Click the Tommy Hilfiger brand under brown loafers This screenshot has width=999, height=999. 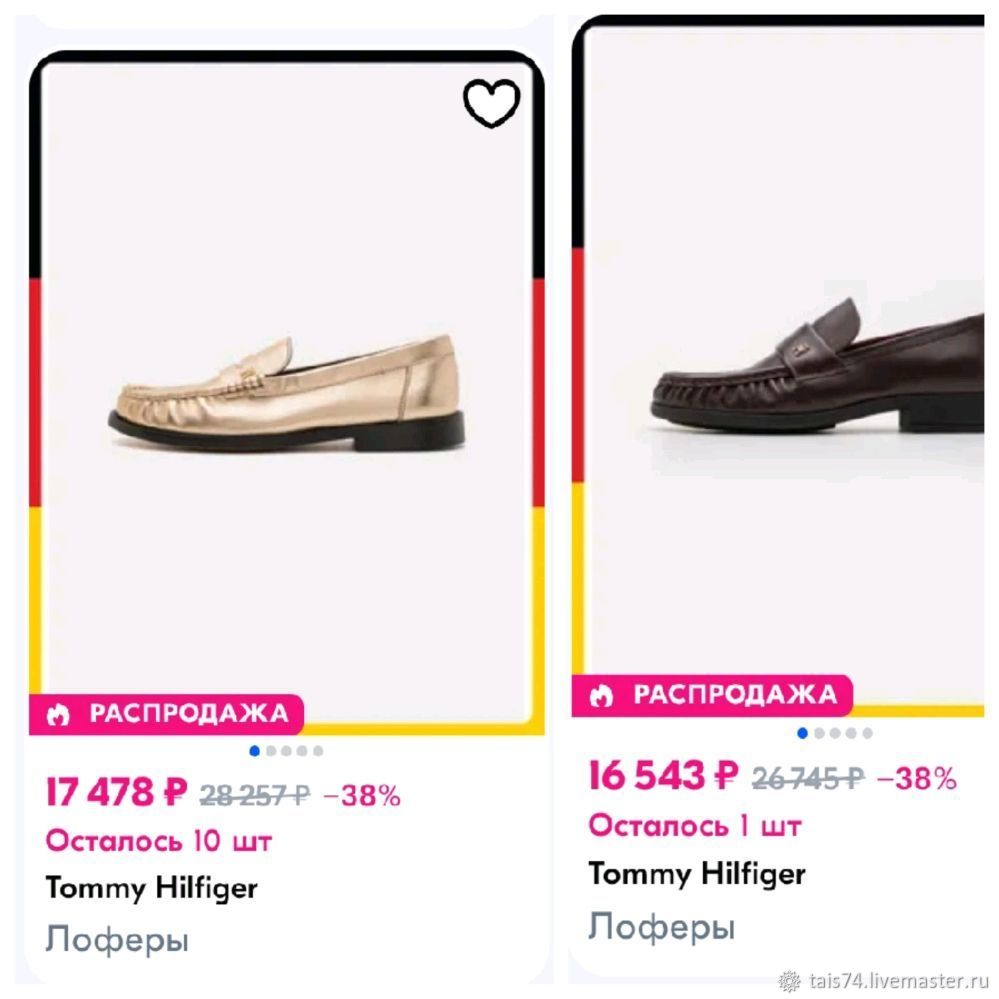697,874
